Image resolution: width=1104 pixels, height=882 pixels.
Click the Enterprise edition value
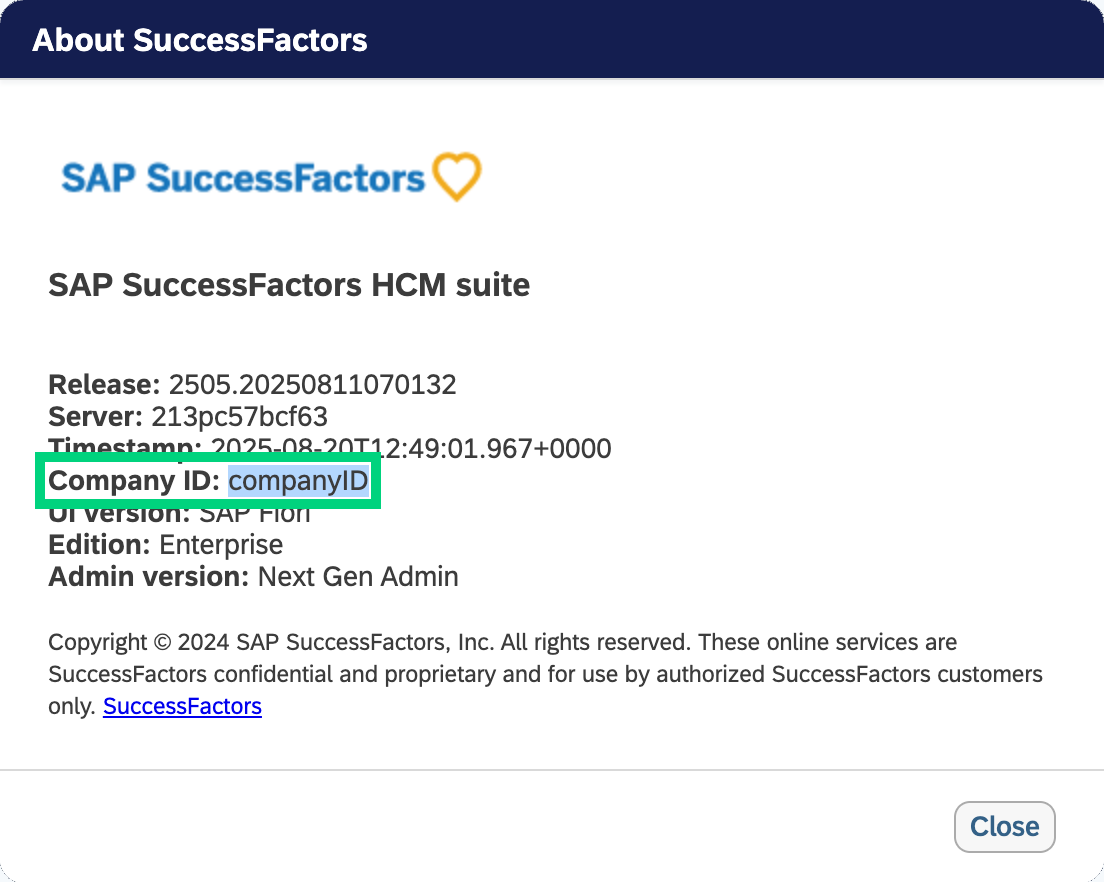coord(221,545)
